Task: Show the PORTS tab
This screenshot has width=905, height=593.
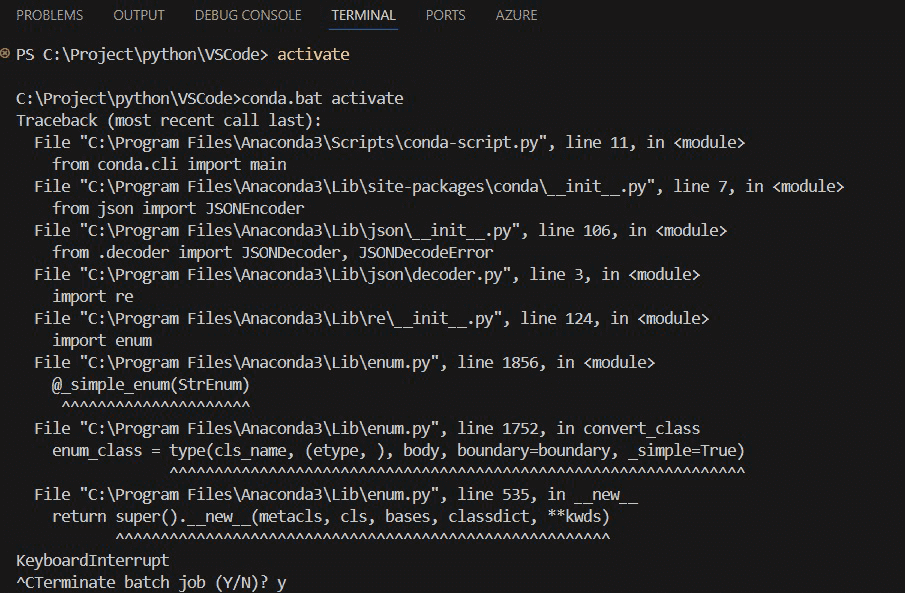Action: click(445, 15)
